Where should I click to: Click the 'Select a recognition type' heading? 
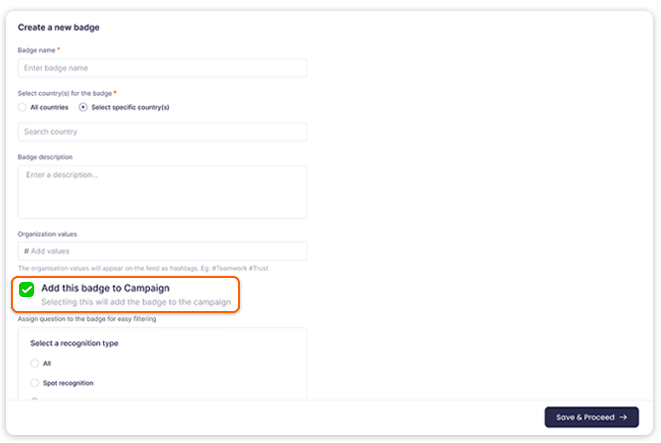[74, 344]
